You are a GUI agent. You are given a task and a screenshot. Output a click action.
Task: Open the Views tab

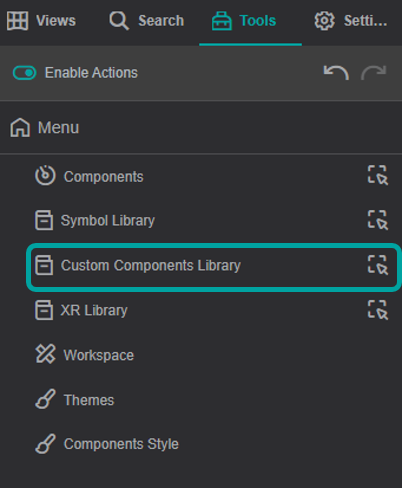click(x=41, y=21)
